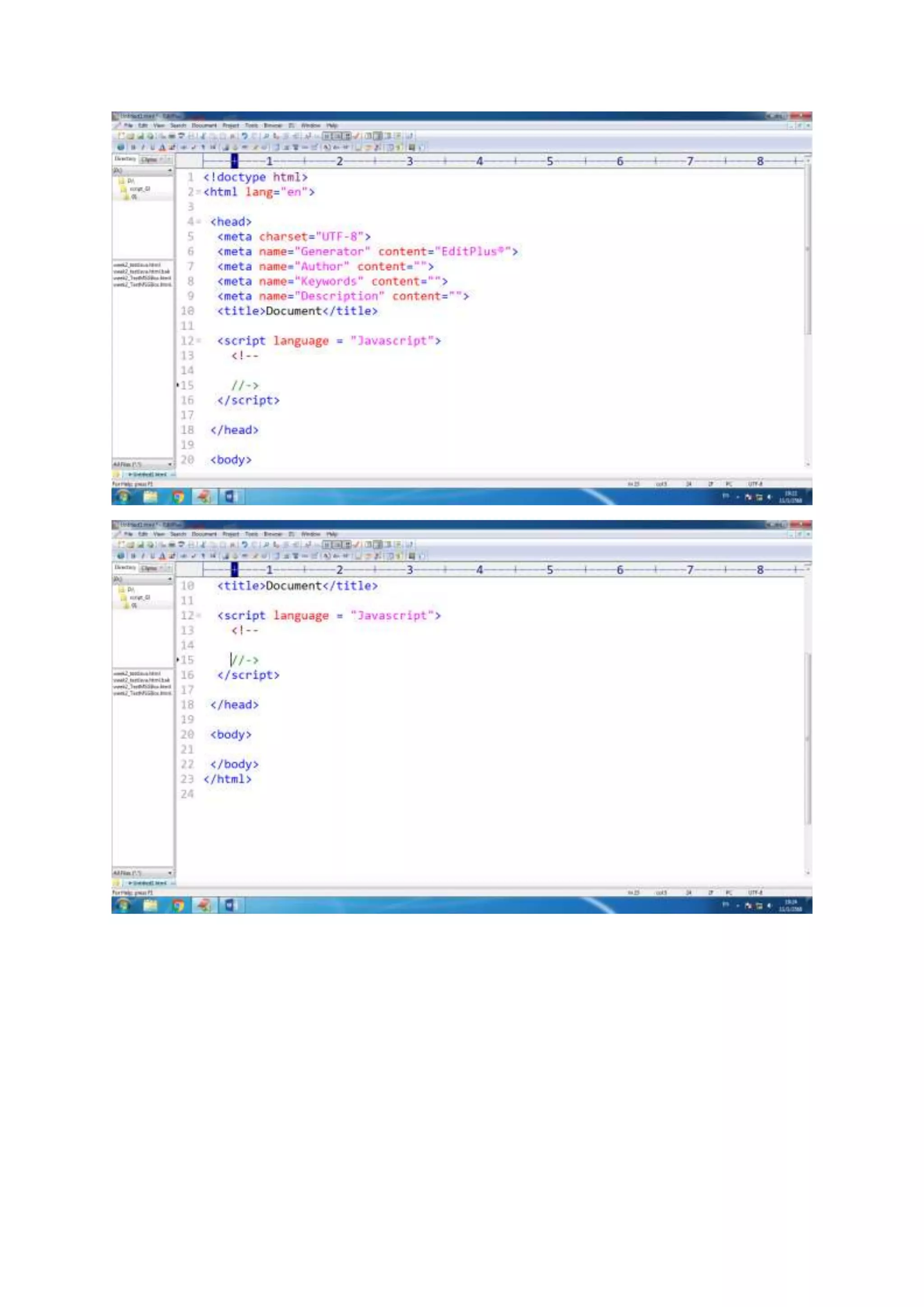Open the drive dropdown in top window's Directory panel
Image resolution: width=924 pixels, height=1307 pixels.
[x=170, y=170]
